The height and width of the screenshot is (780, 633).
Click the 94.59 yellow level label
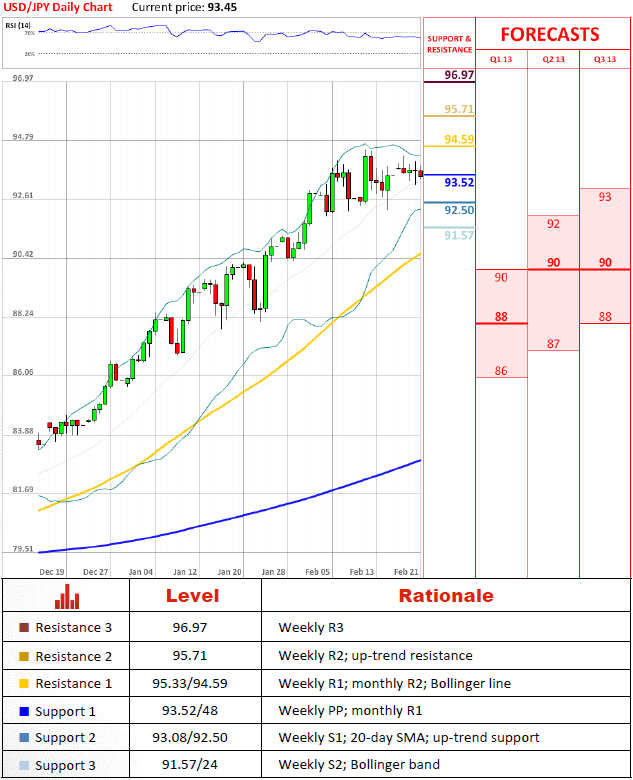pos(459,139)
